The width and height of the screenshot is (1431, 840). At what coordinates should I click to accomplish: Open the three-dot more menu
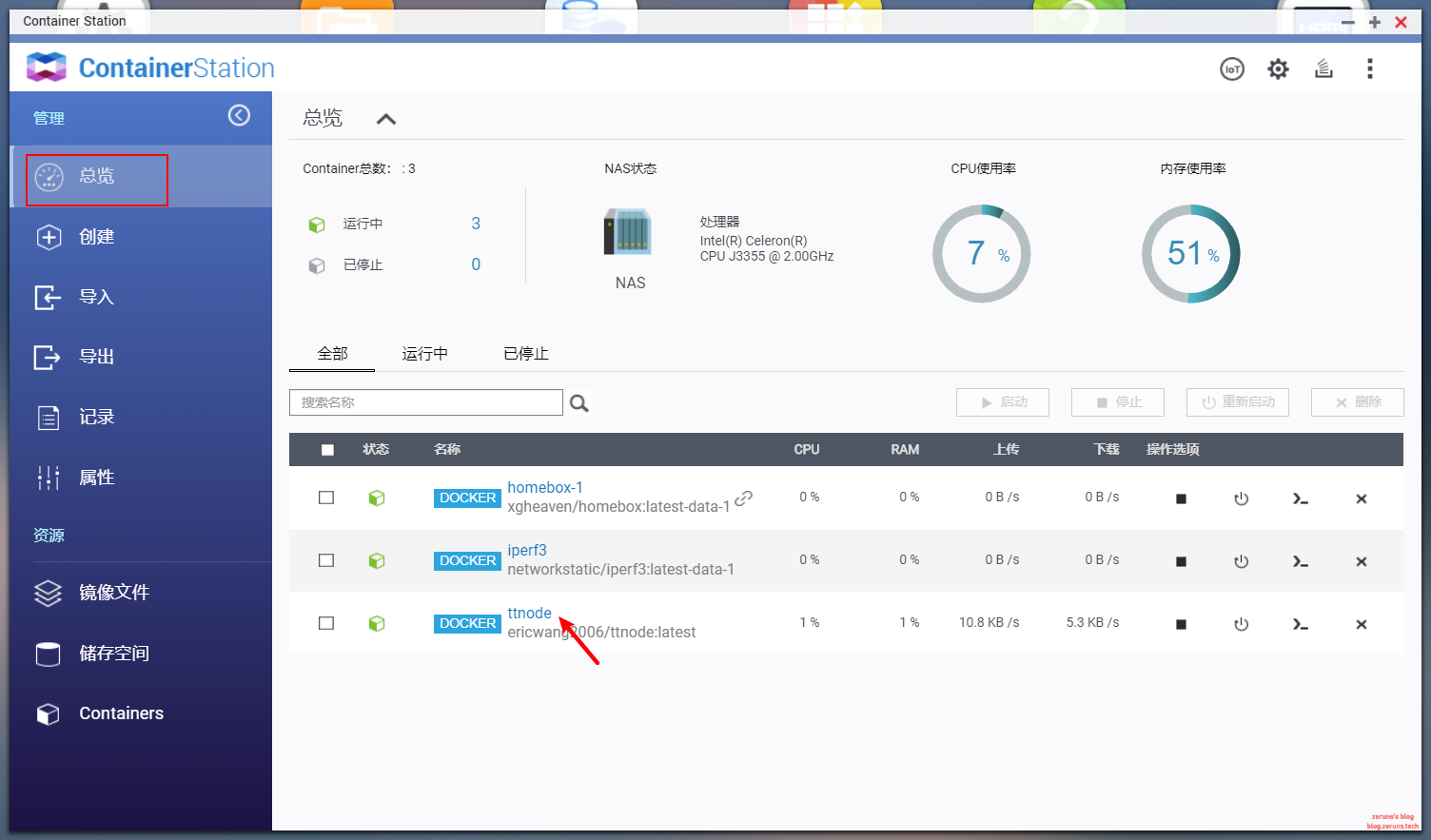1370,68
